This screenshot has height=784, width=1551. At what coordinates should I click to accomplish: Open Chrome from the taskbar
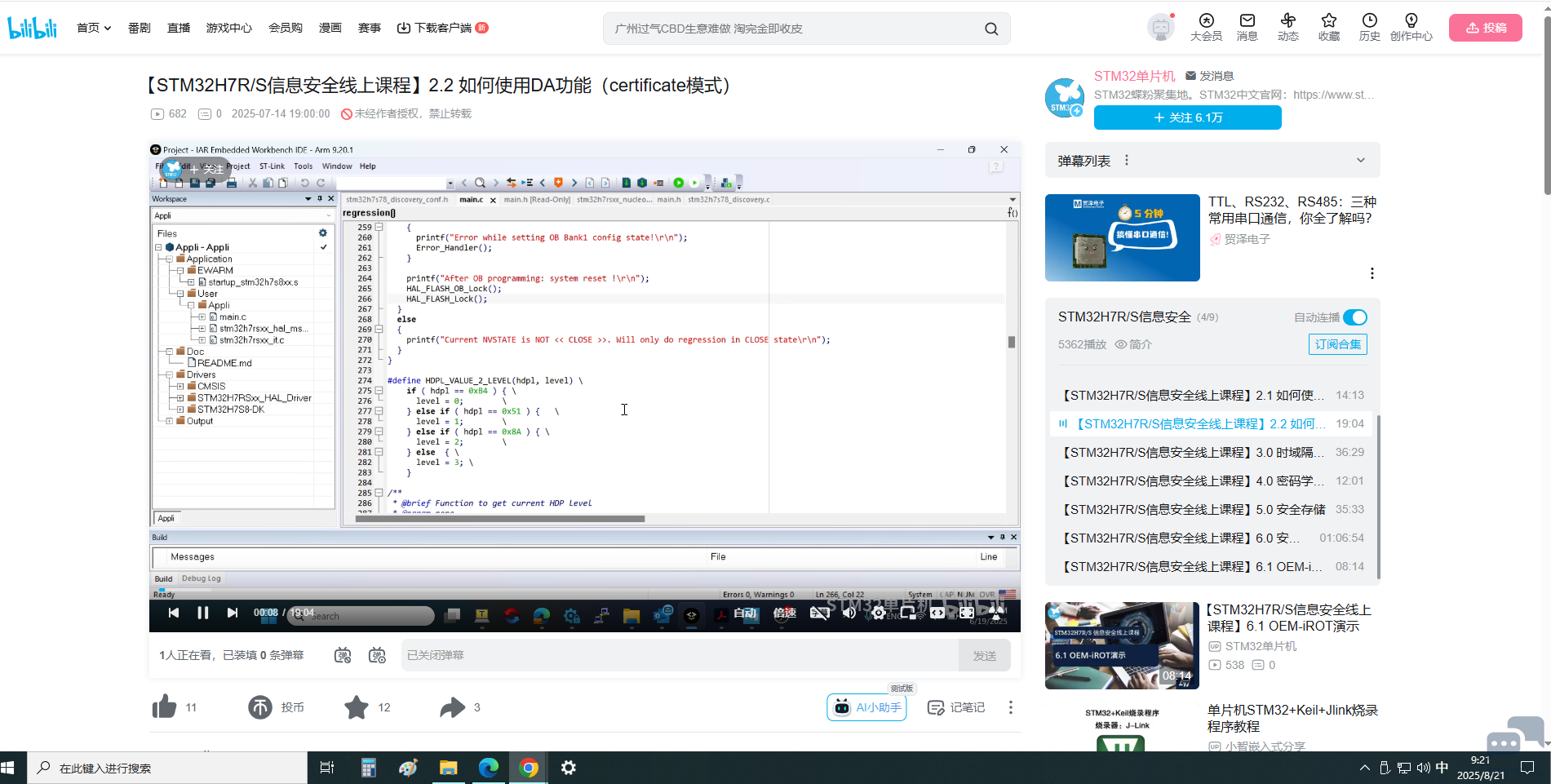click(x=529, y=768)
